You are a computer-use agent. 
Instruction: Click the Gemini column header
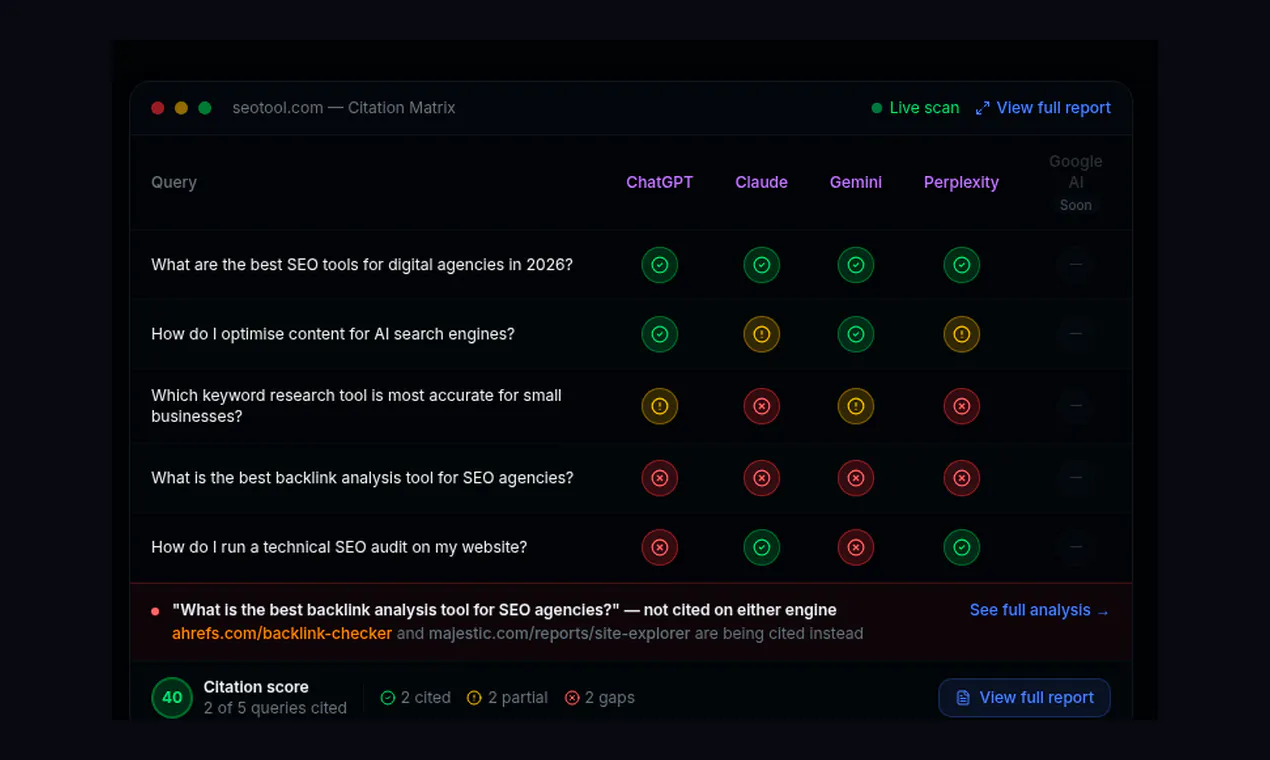tap(855, 182)
